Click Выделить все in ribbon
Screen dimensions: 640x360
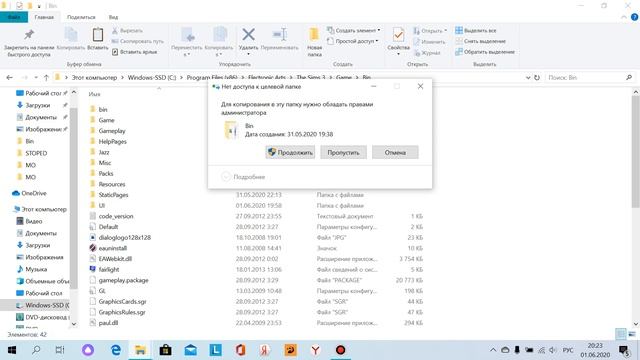476,31
